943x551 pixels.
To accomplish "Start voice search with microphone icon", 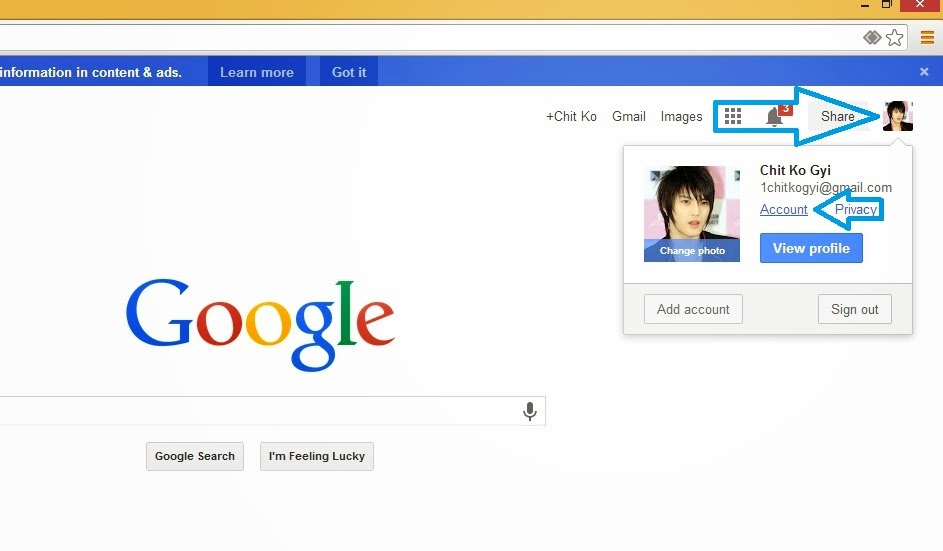I will click(x=530, y=411).
